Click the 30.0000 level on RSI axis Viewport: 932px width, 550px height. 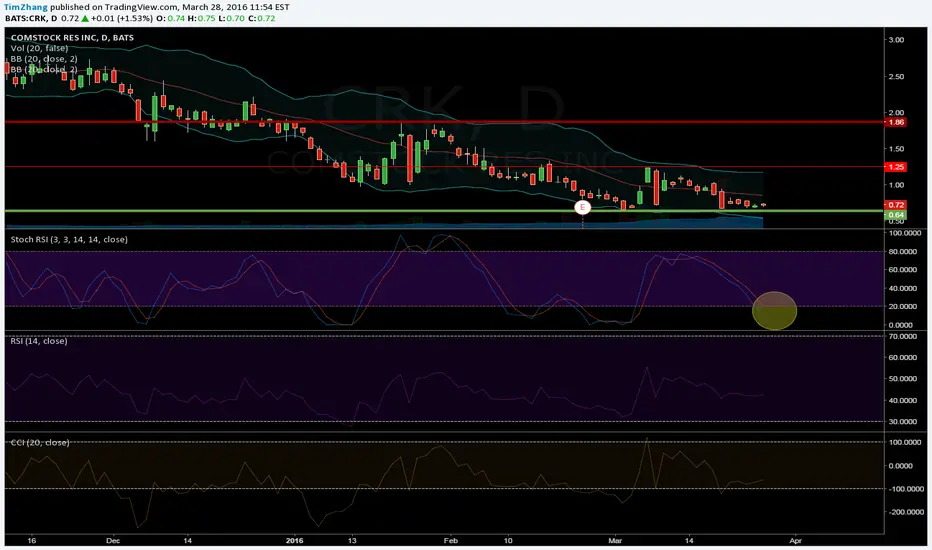pyautogui.click(x=901, y=422)
